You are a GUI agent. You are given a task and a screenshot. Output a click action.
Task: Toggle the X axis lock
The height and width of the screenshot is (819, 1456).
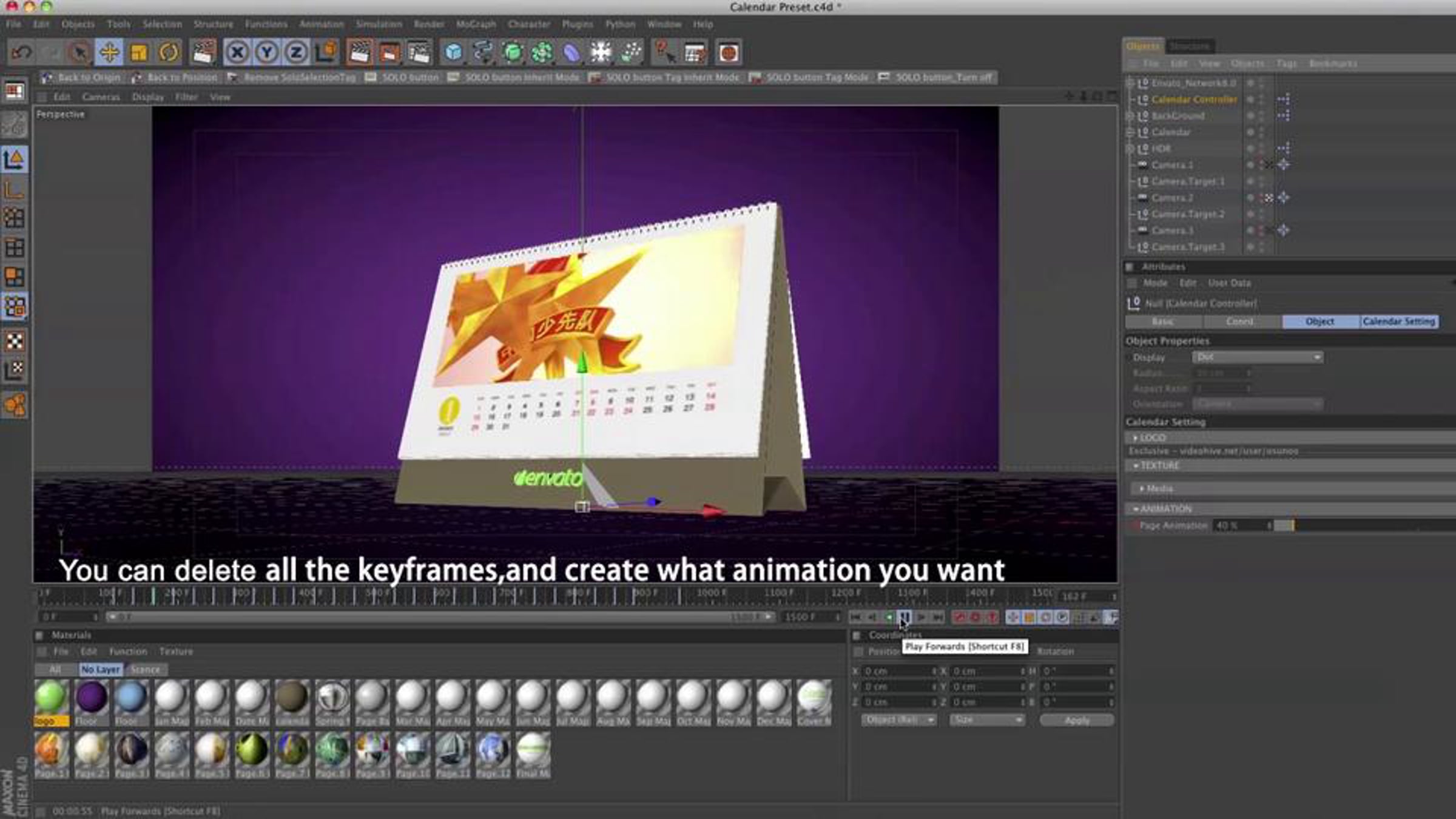click(x=237, y=53)
